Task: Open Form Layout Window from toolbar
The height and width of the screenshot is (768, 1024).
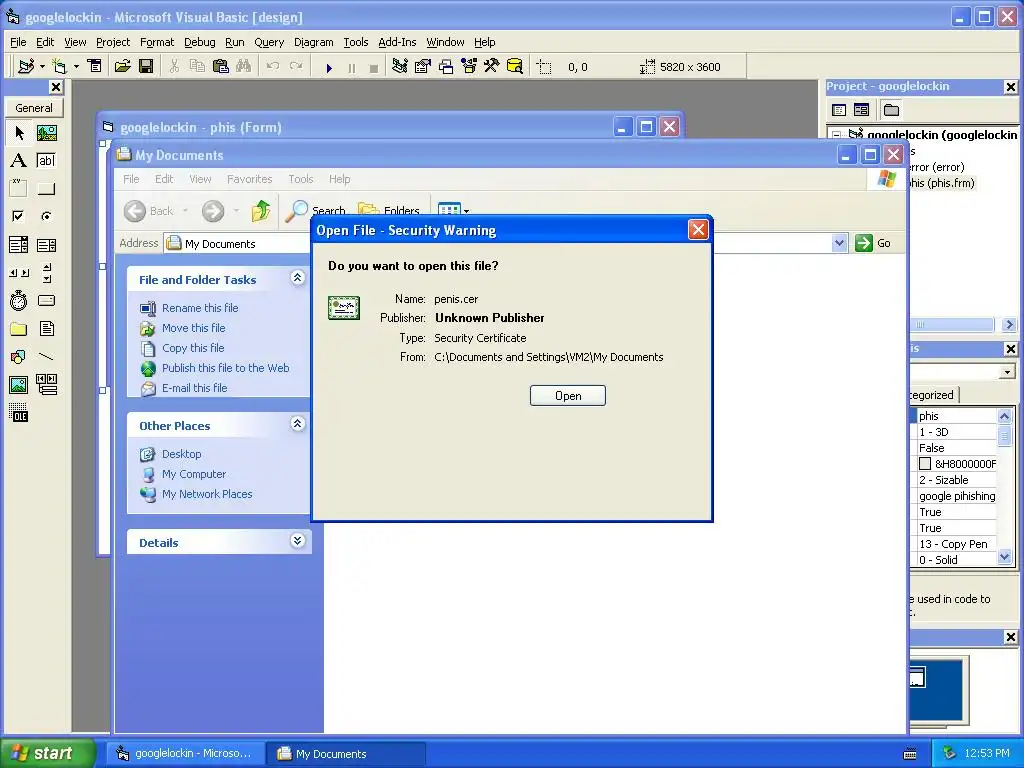Action: coord(446,67)
